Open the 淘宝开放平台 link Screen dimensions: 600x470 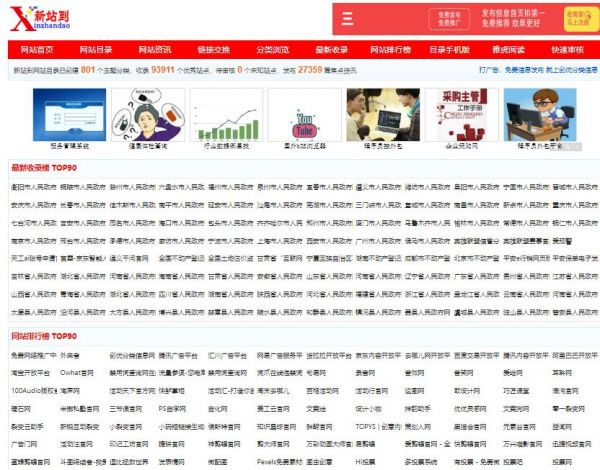coord(31,373)
